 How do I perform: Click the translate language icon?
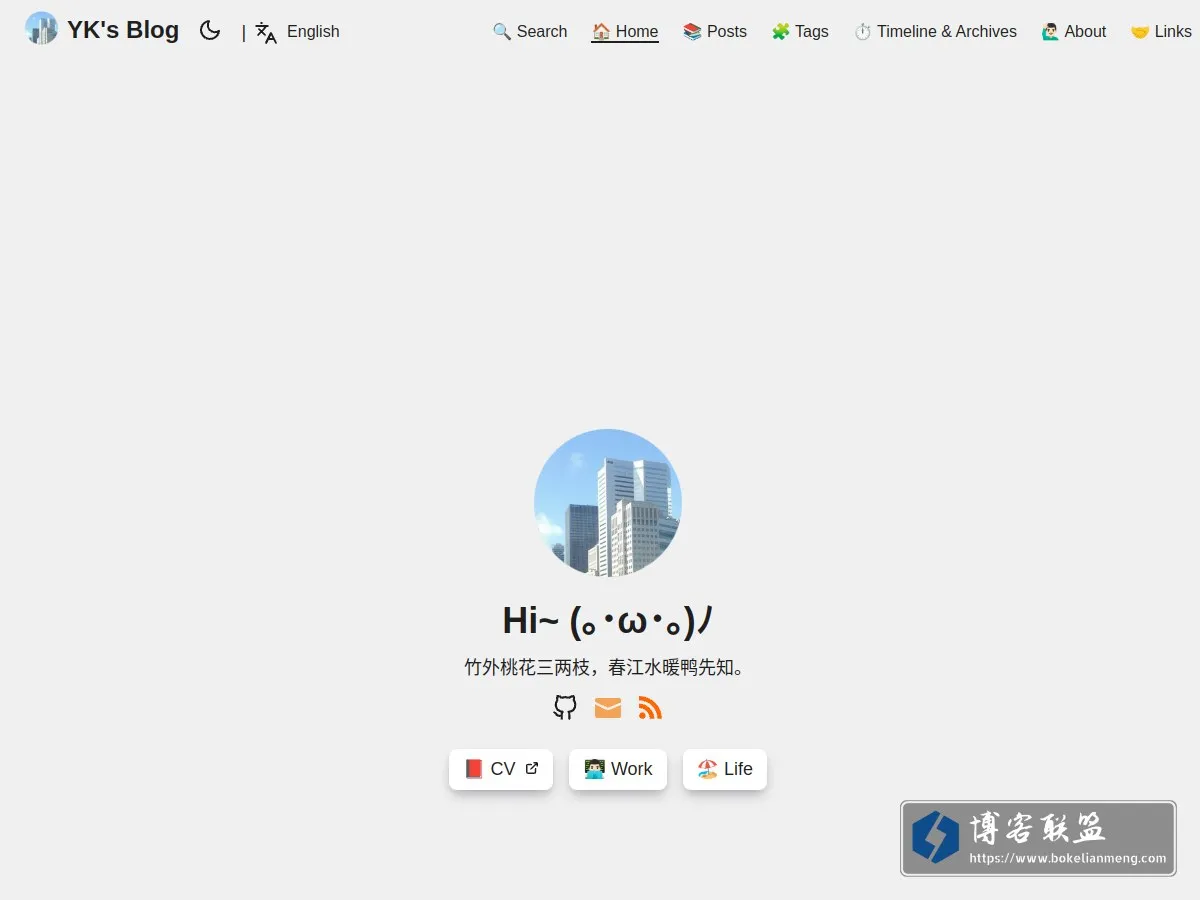click(266, 32)
